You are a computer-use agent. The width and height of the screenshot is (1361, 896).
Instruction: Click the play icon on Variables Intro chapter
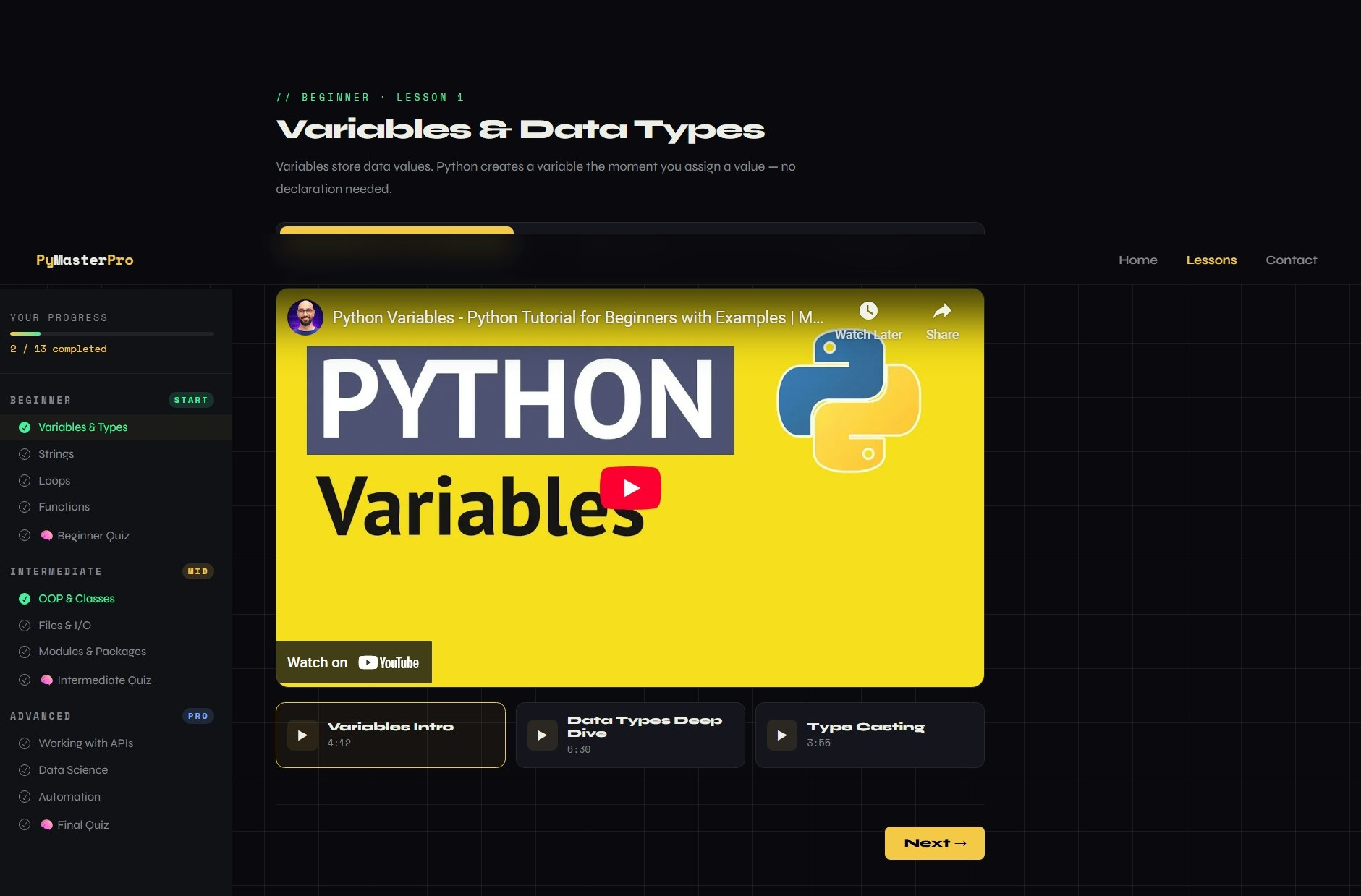302,735
